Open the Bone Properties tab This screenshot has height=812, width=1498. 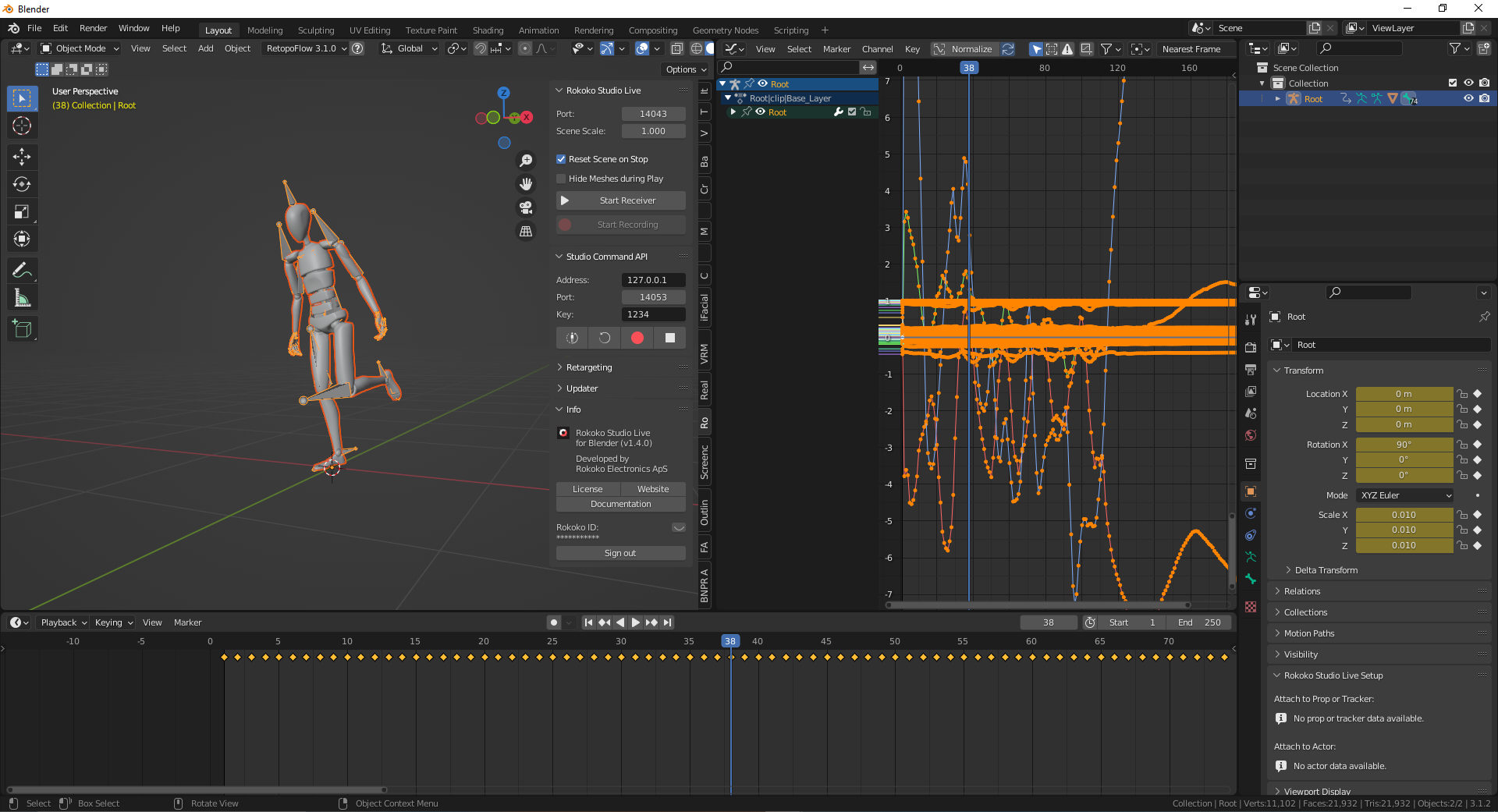click(x=1251, y=580)
